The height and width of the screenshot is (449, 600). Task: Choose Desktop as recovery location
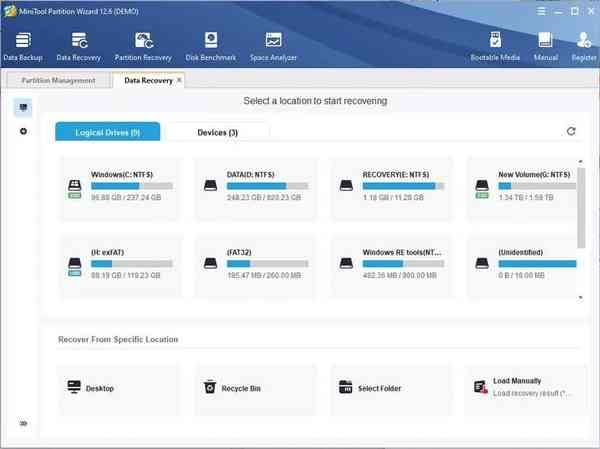tap(119, 389)
